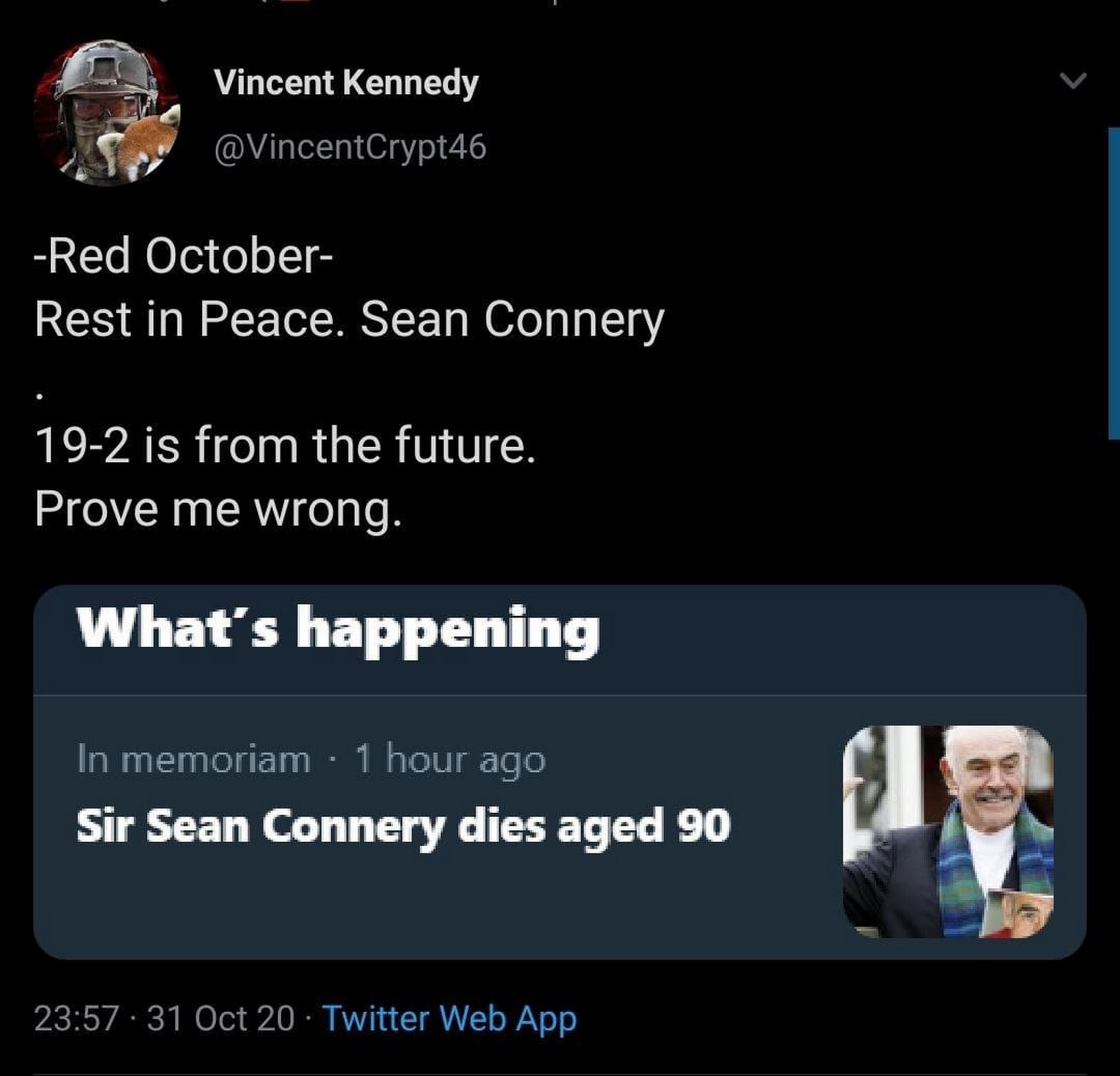
Task: Click the '19-2 is from the future.' line
Action: pyautogui.click(x=285, y=446)
